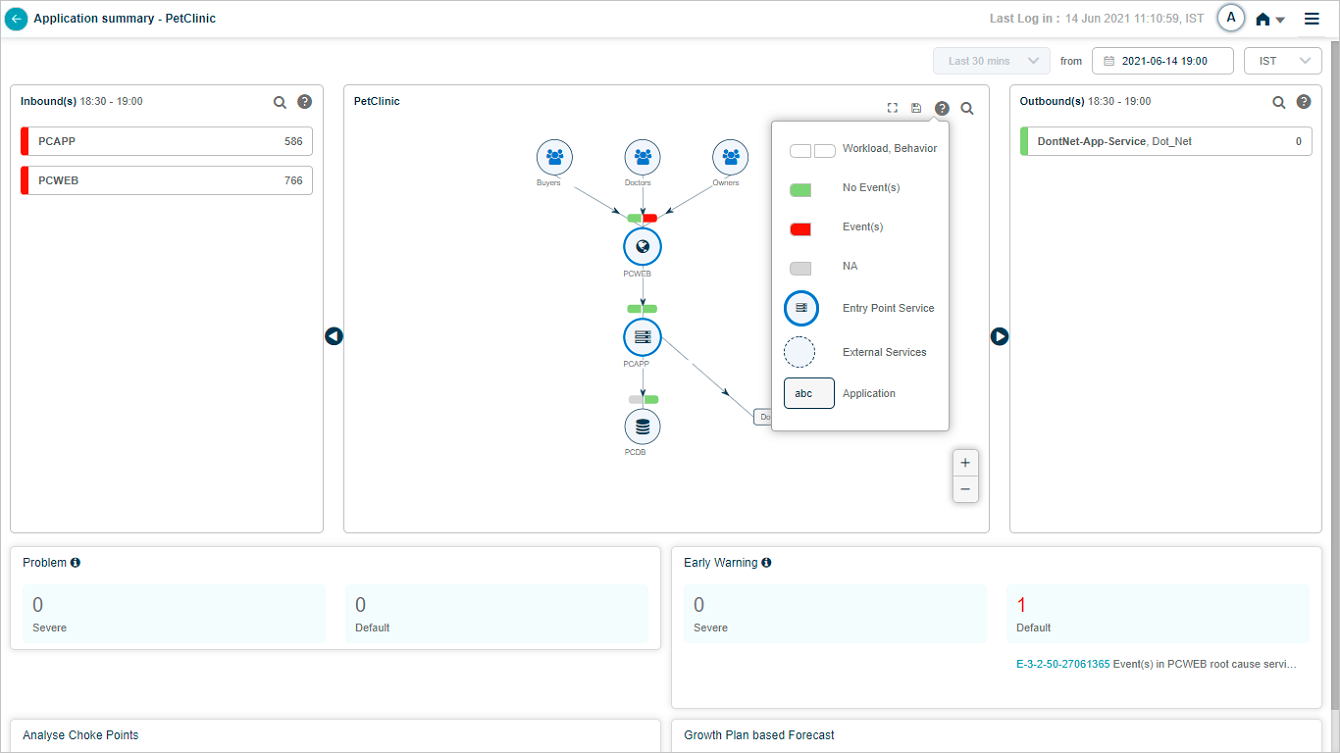Viewport: 1340px width, 753px height.
Task: Zoom in on the topology map
Action: [965, 463]
